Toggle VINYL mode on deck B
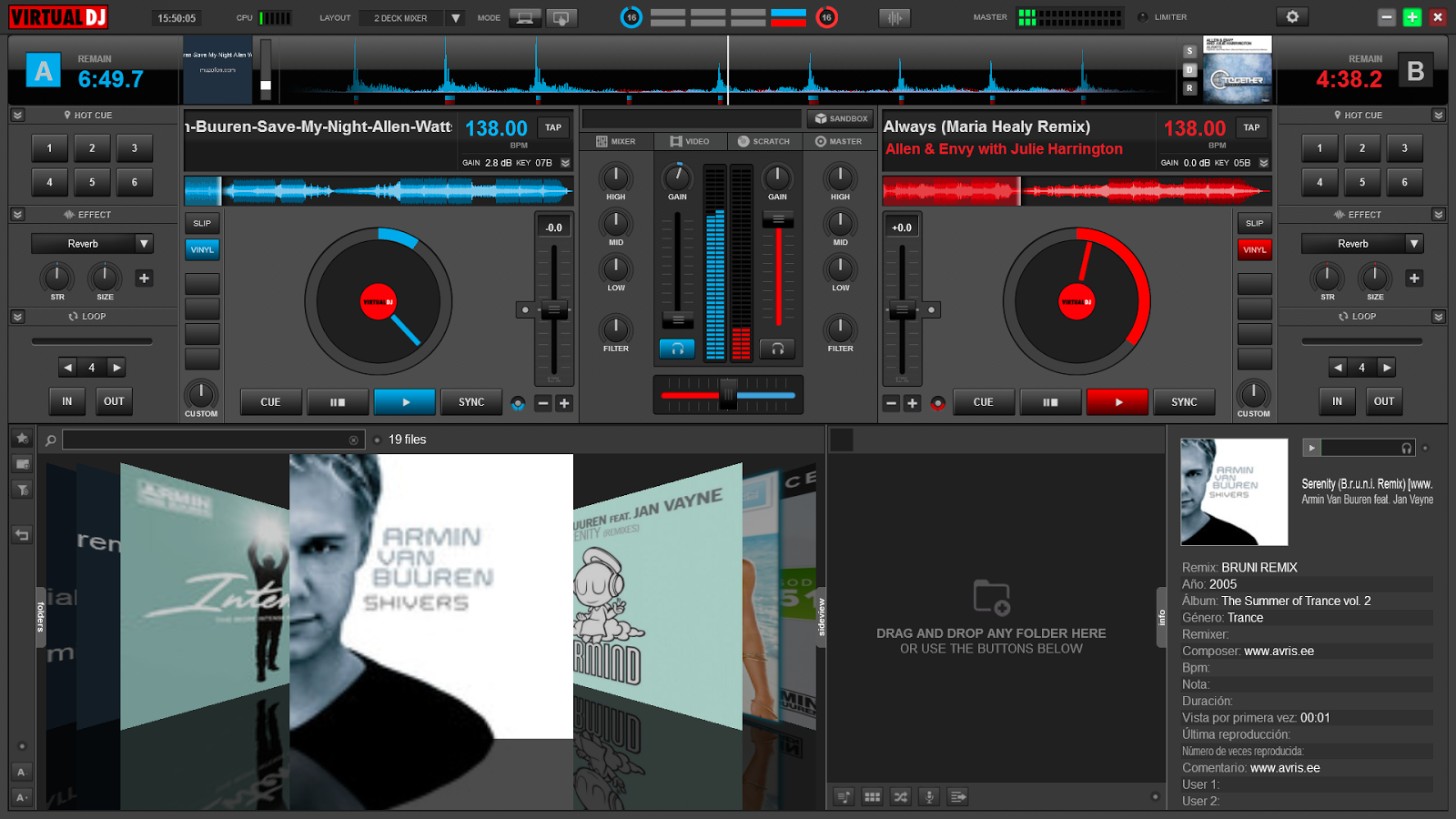 click(x=1254, y=249)
